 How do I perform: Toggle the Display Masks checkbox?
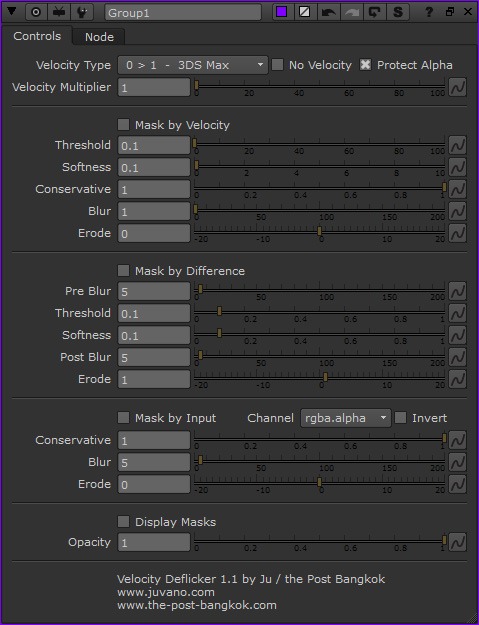pos(124,521)
